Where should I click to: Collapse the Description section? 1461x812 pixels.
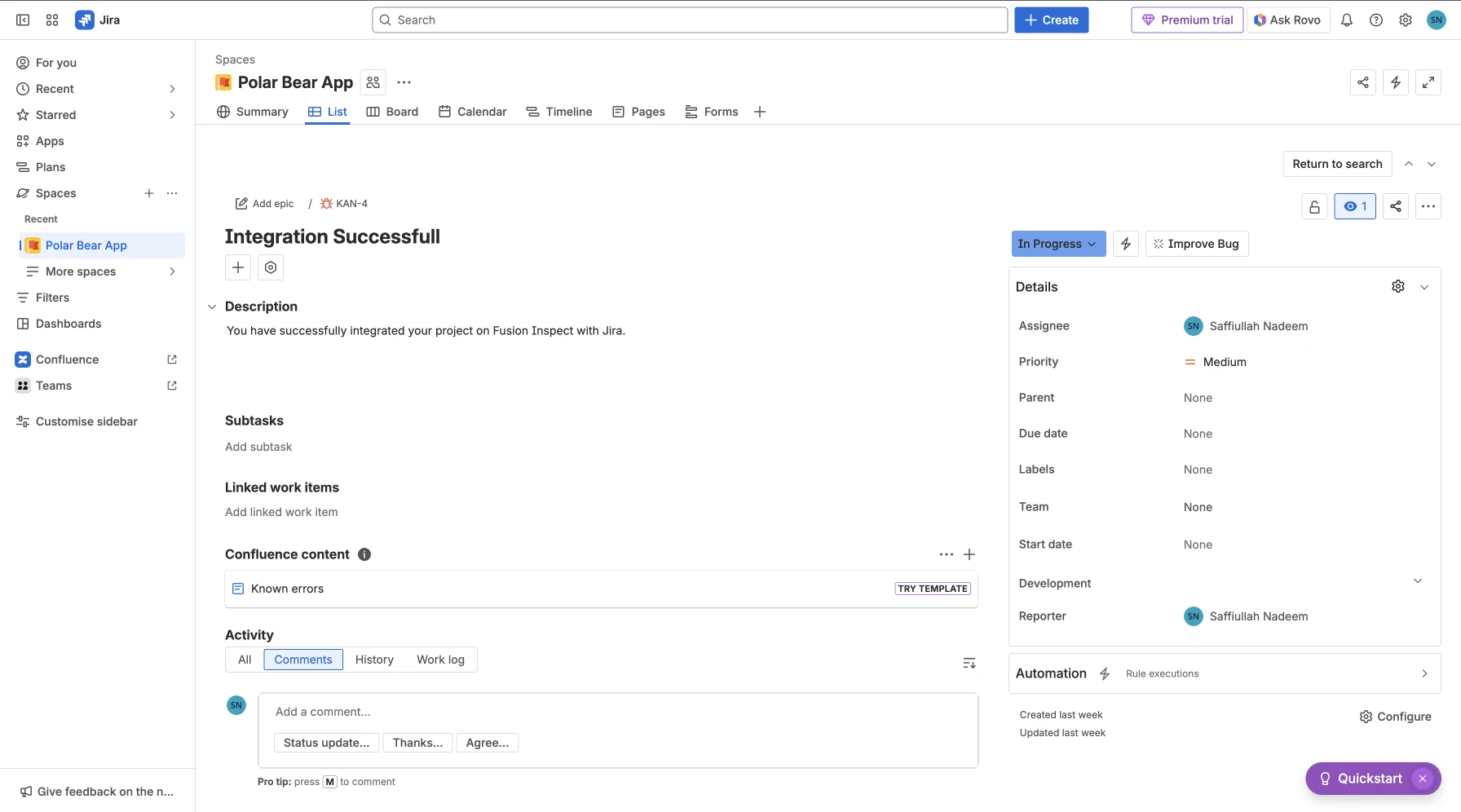click(212, 307)
